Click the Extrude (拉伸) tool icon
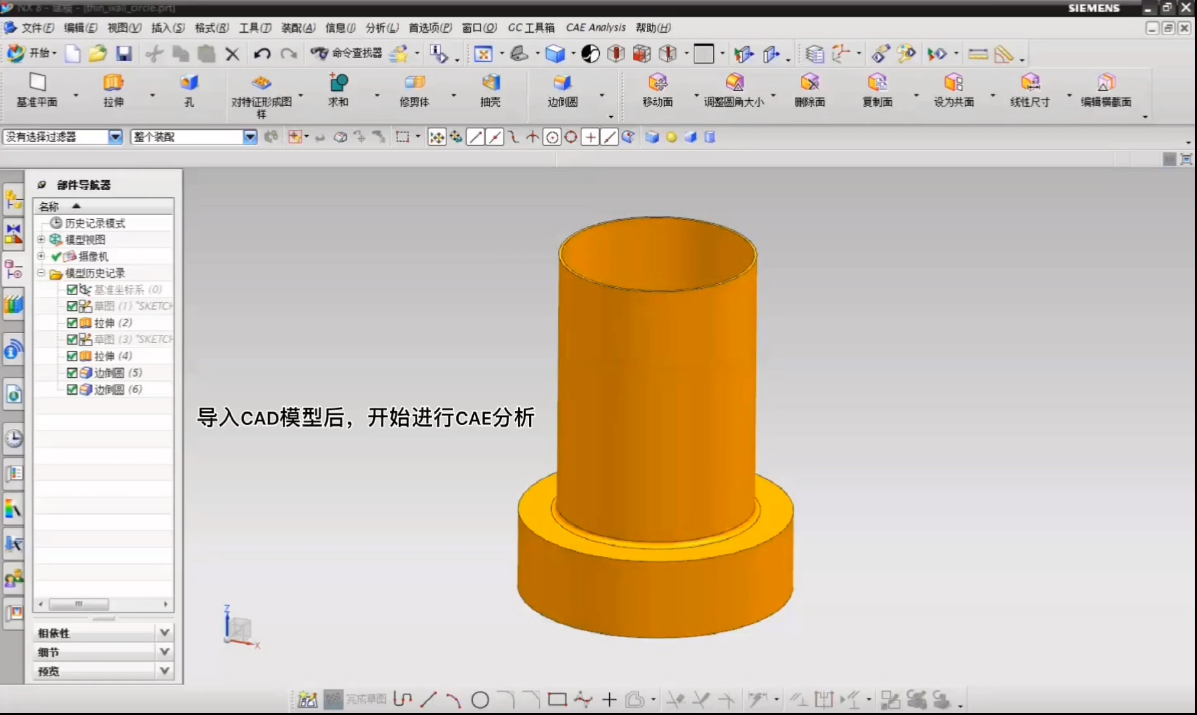This screenshot has width=1197, height=715. tap(113, 84)
